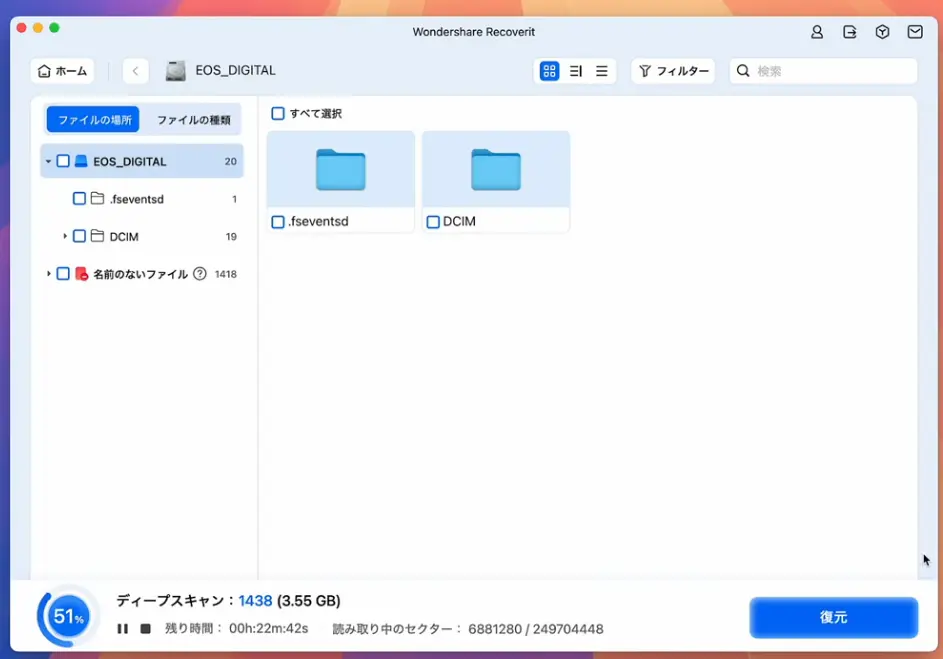This screenshot has height=659, width=943.
Task: Select the .fseventsd row label in sidebar
Action: click(x=137, y=199)
